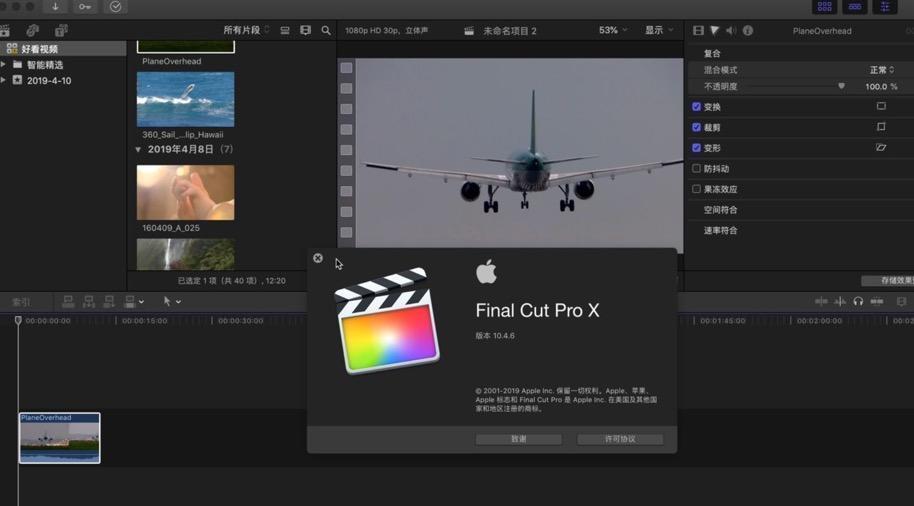Toggle timeline snapping icon
The height and width of the screenshot is (506, 914).
877,301
